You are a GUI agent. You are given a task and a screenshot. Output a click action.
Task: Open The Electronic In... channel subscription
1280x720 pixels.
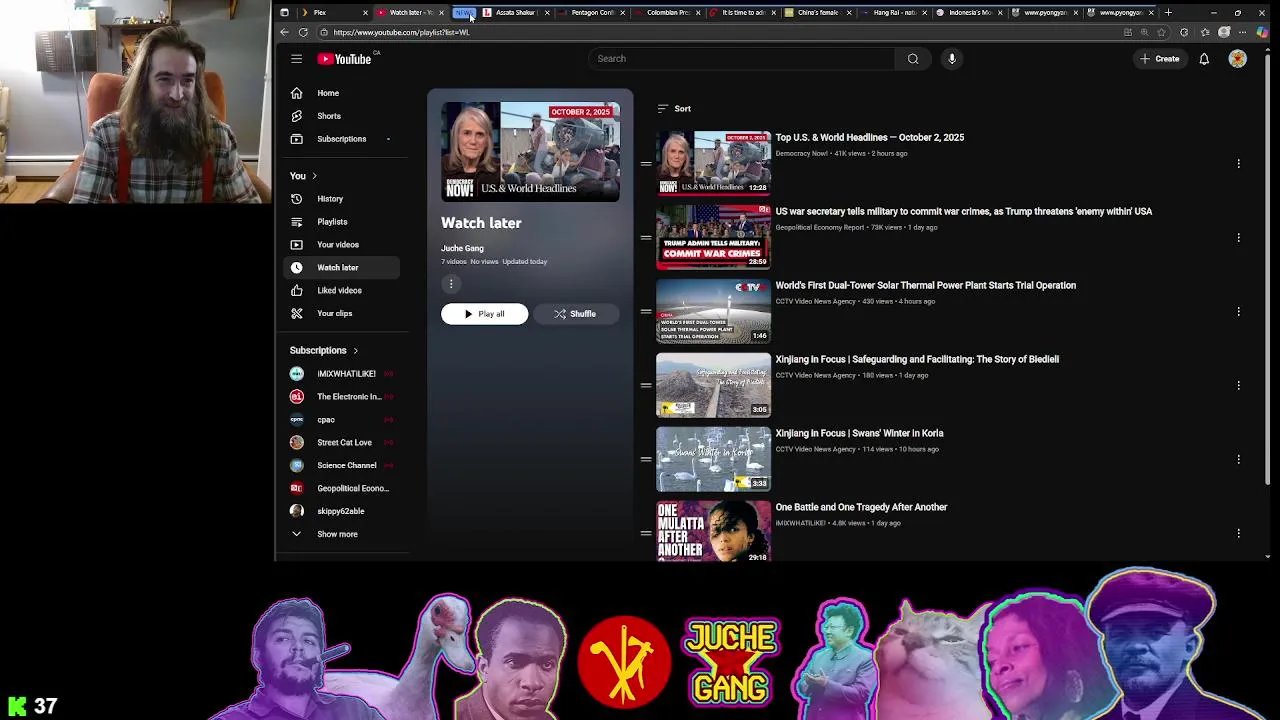tap(340, 397)
